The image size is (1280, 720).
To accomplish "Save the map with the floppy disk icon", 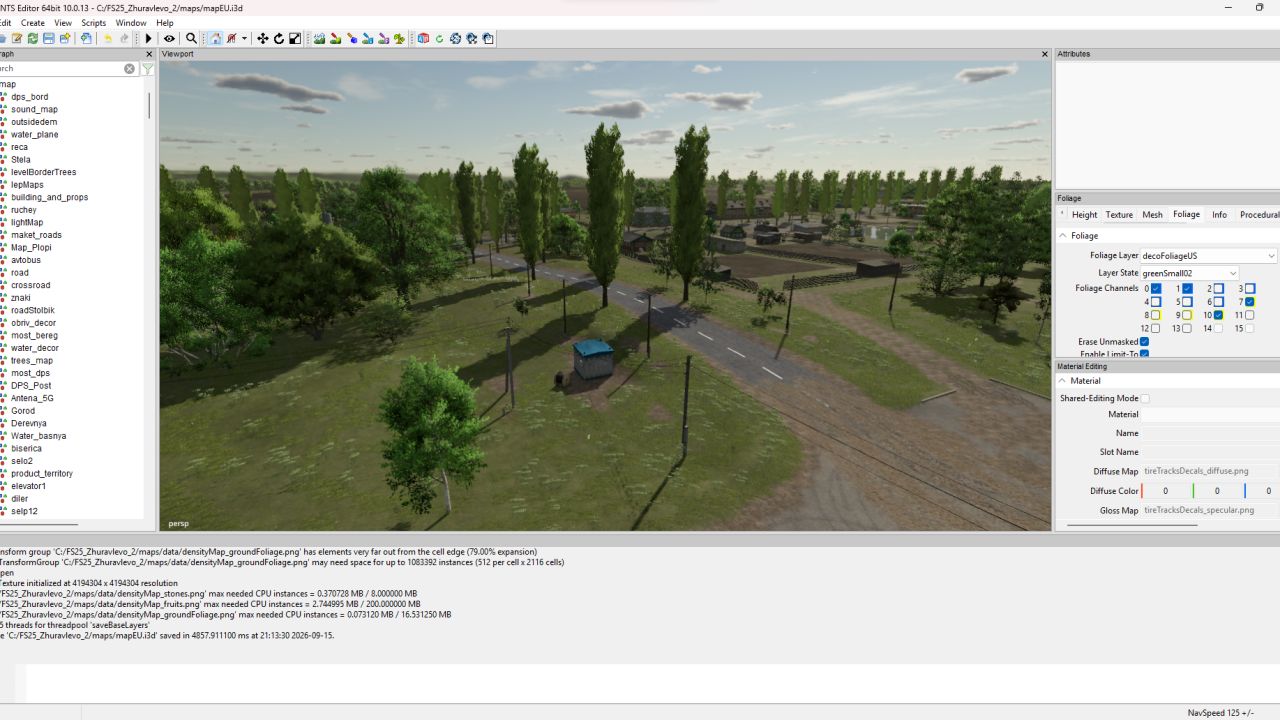I will [x=49, y=39].
